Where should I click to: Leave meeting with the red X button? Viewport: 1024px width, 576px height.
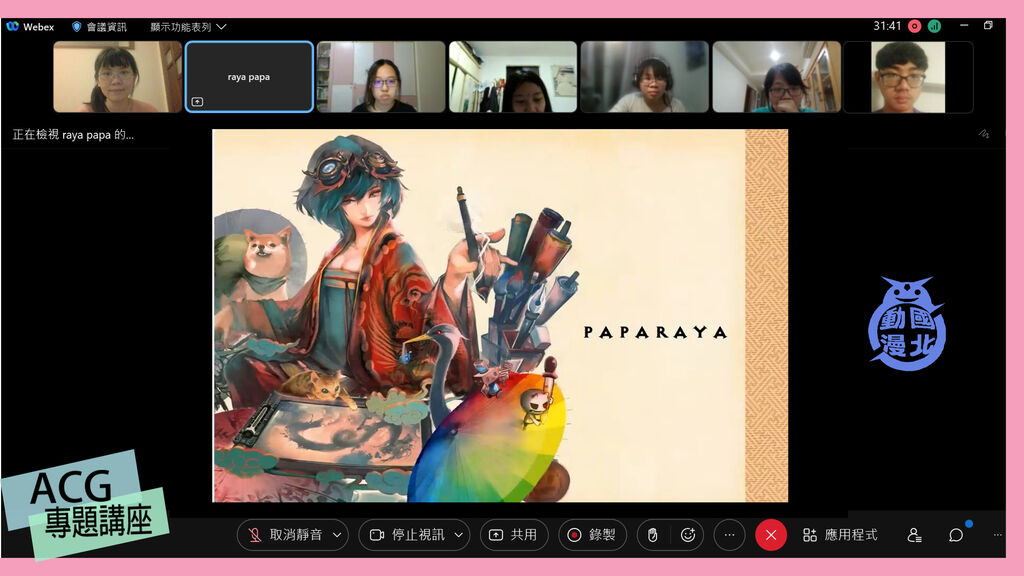[771, 535]
